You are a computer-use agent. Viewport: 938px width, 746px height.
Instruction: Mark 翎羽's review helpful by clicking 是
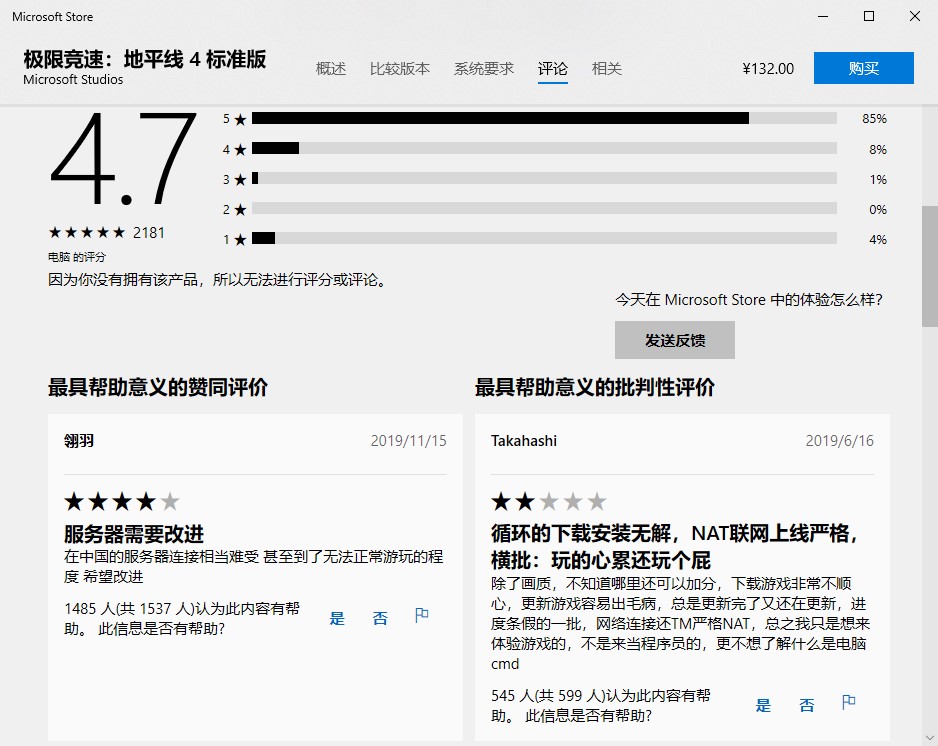[x=337, y=617]
